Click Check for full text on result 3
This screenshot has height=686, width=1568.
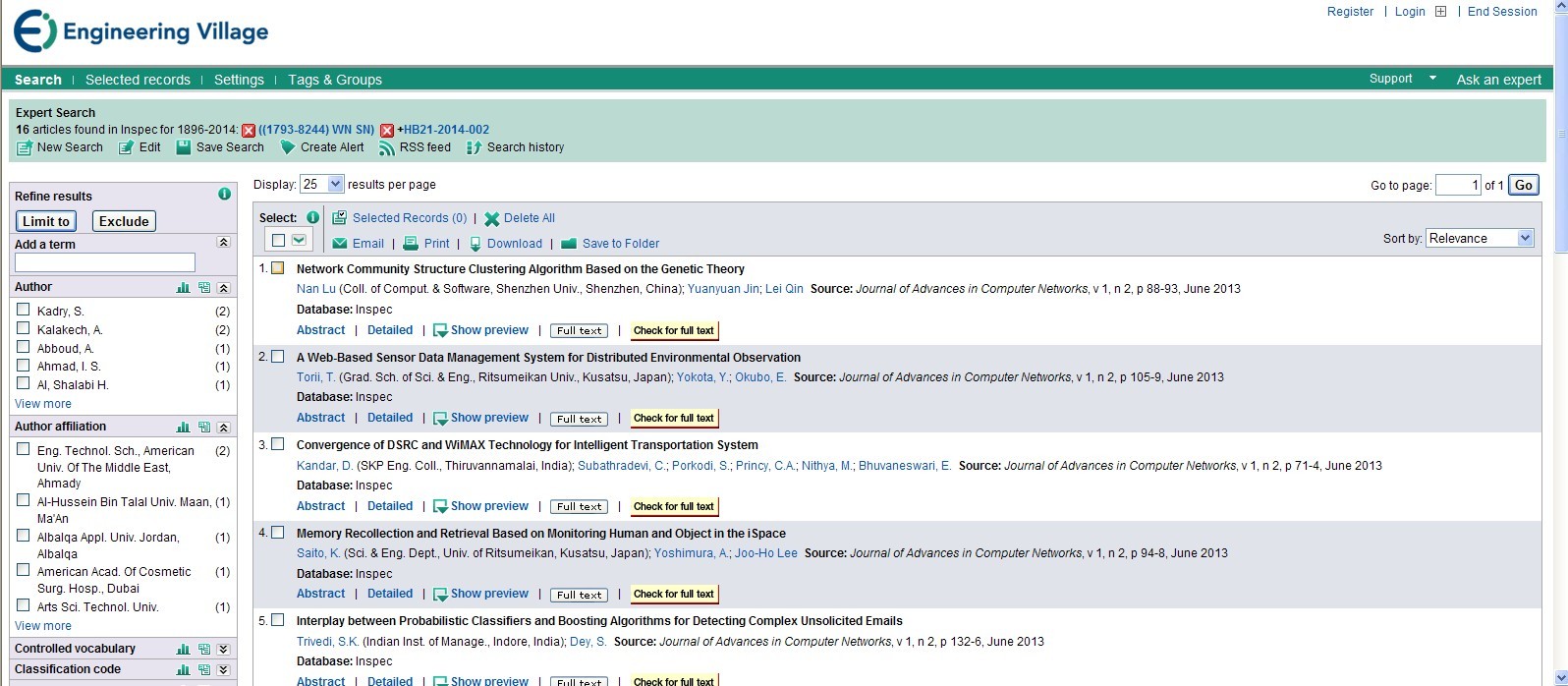[674, 506]
